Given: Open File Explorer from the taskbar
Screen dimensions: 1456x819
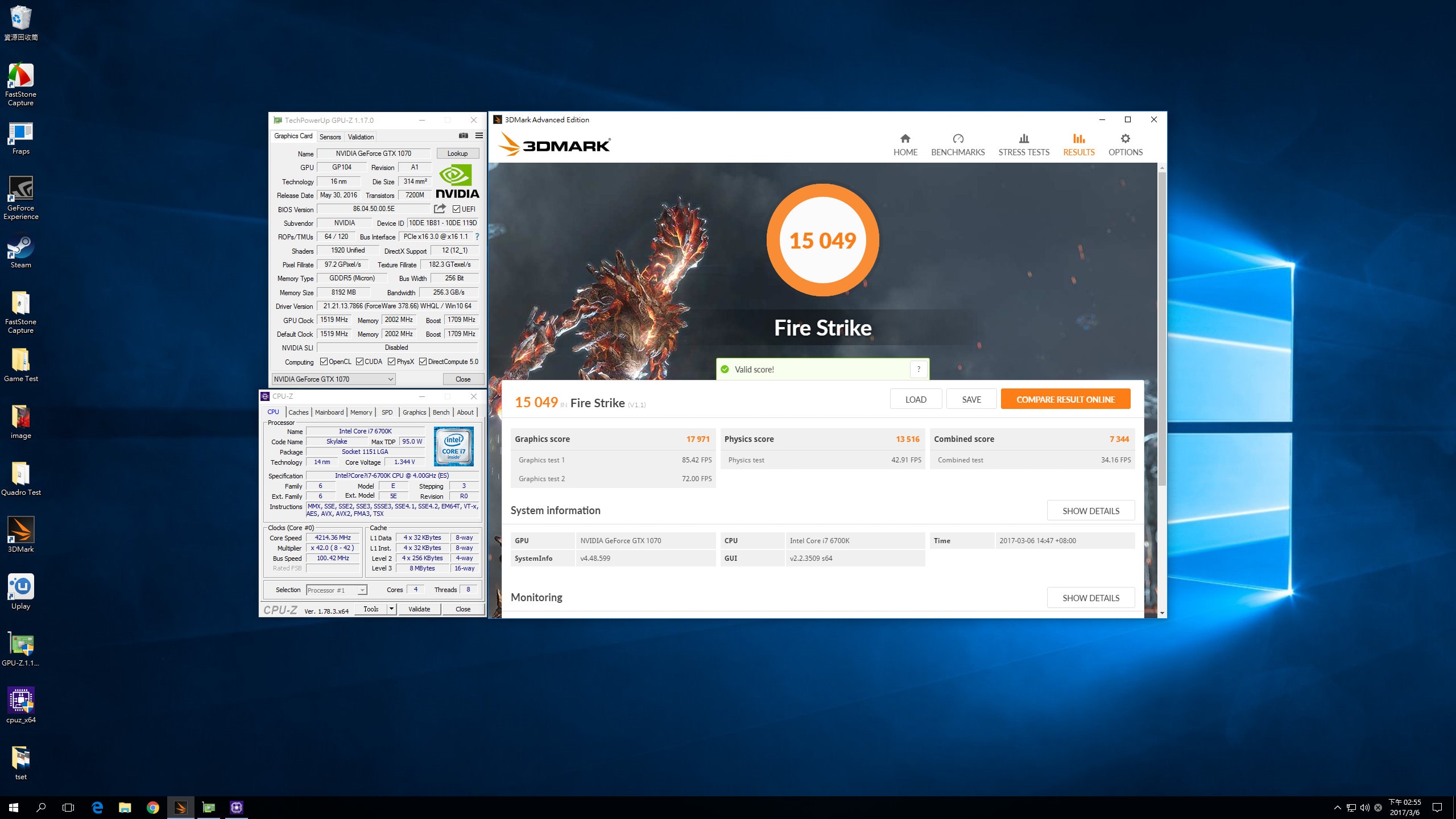Looking at the screenshot, I should click(x=125, y=808).
